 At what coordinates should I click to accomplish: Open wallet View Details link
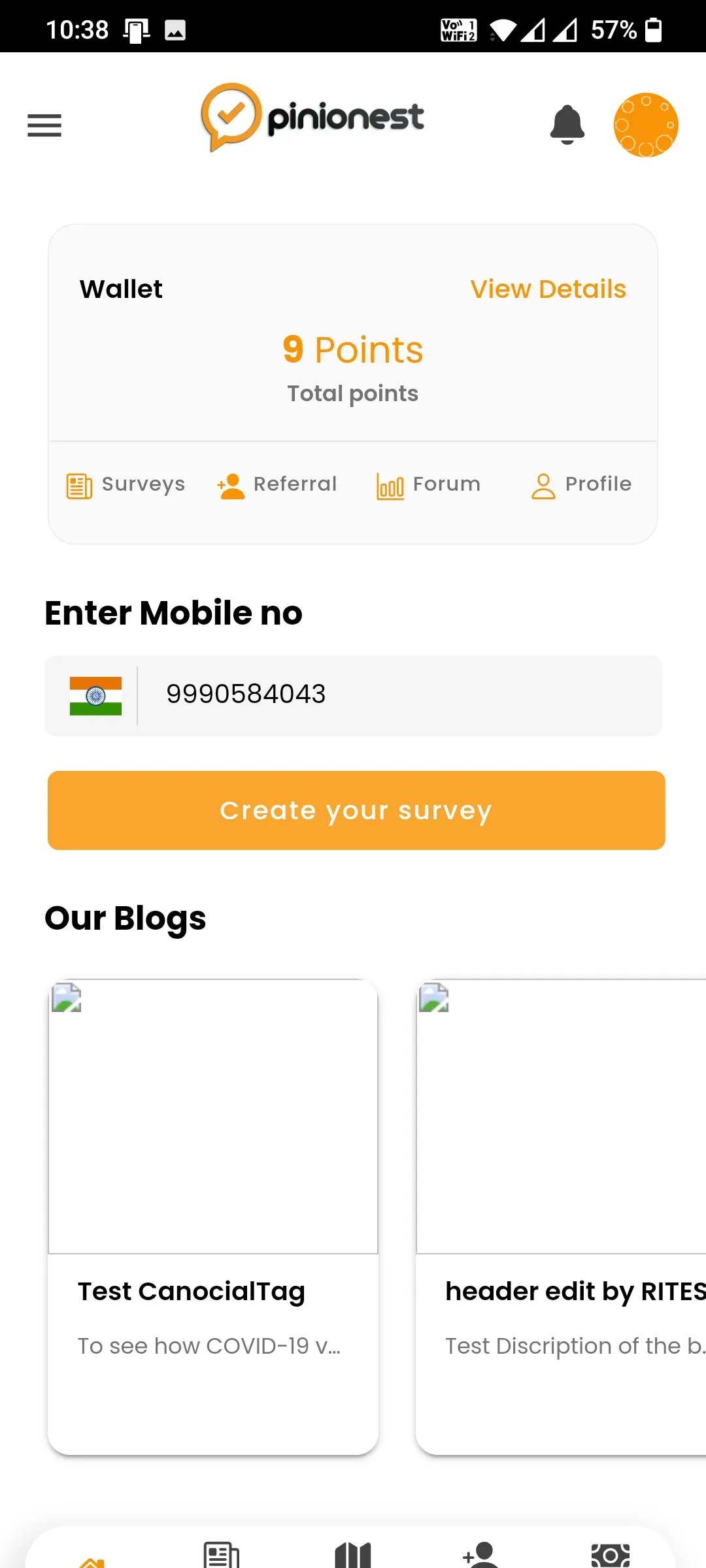pos(548,289)
